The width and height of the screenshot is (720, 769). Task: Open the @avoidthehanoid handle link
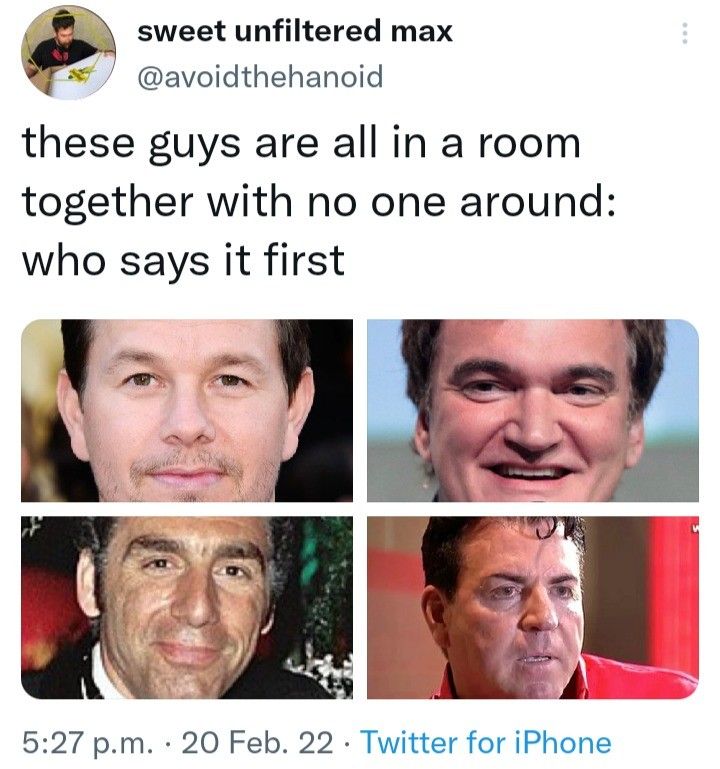click(x=260, y=77)
